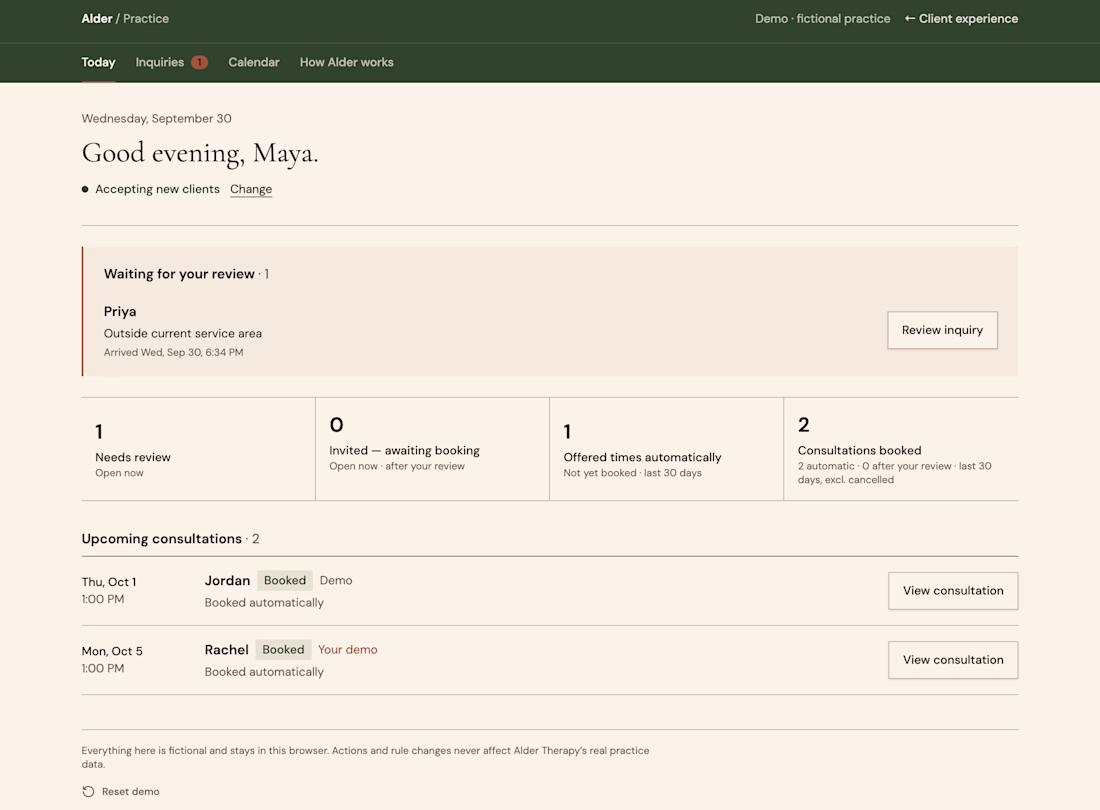The height and width of the screenshot is (810, 1100).
Task: Click the Booked tag beside Rachel
Action: 283,650
